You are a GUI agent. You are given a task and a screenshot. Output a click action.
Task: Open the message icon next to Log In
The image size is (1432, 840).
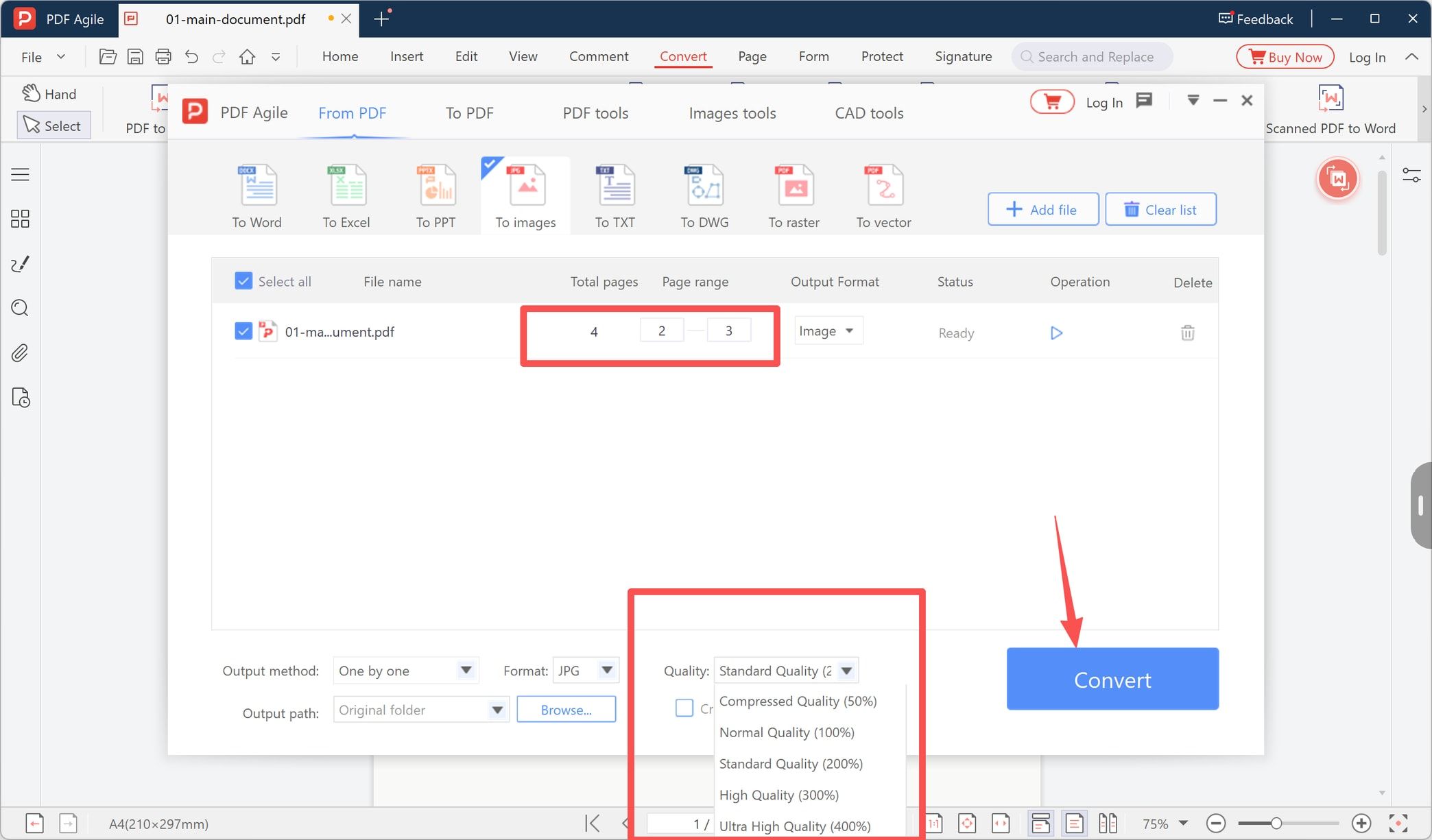coord(1144,101)
